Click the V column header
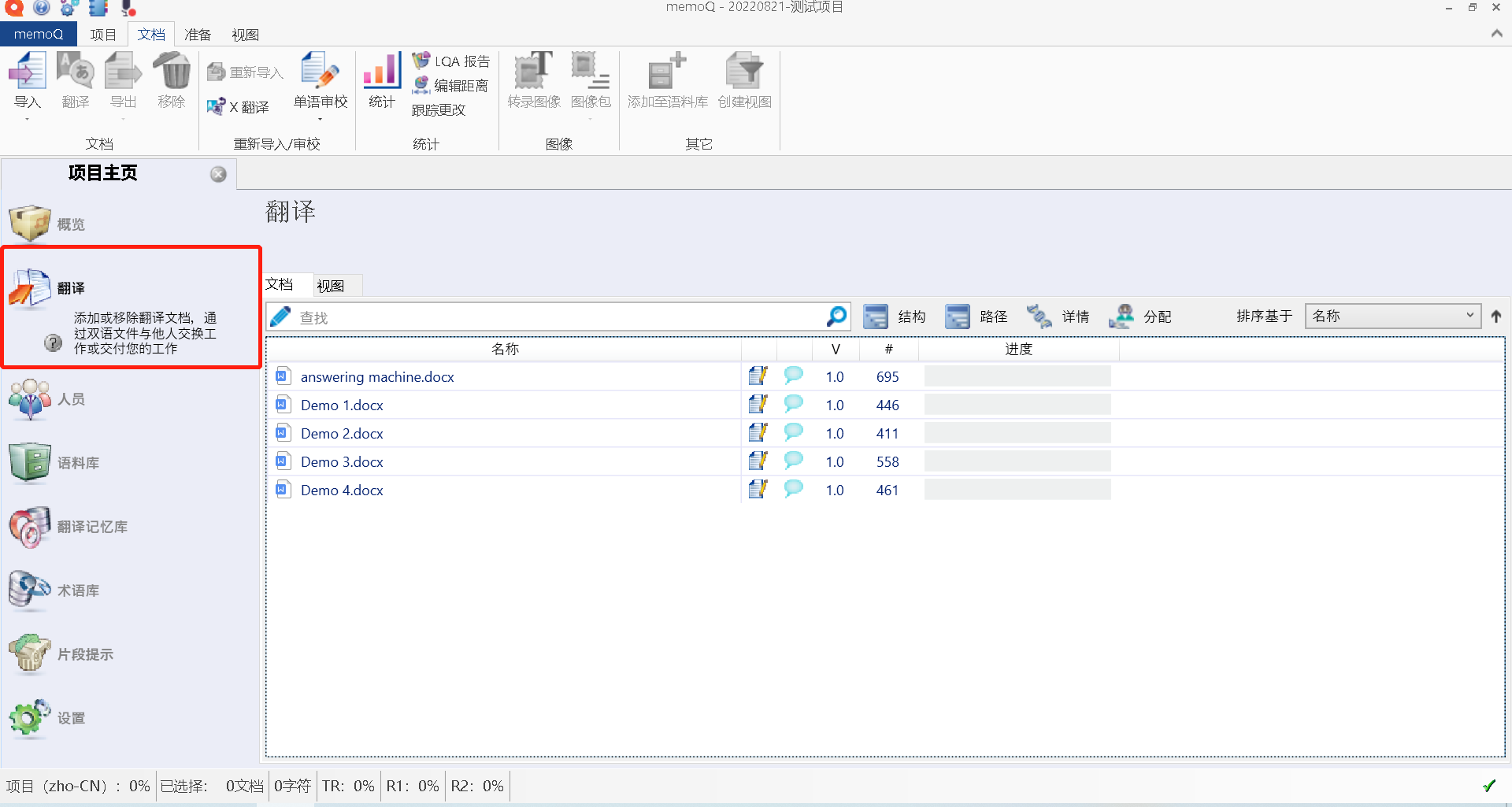Viewport: 1512px width, 807px height. click(x=836, y=349)
